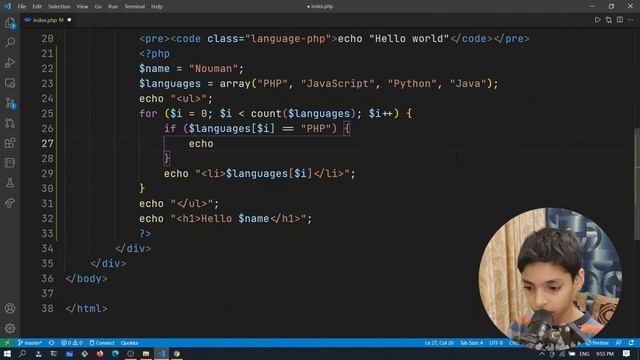Open Source Control view with badge

tap(10, 103)
